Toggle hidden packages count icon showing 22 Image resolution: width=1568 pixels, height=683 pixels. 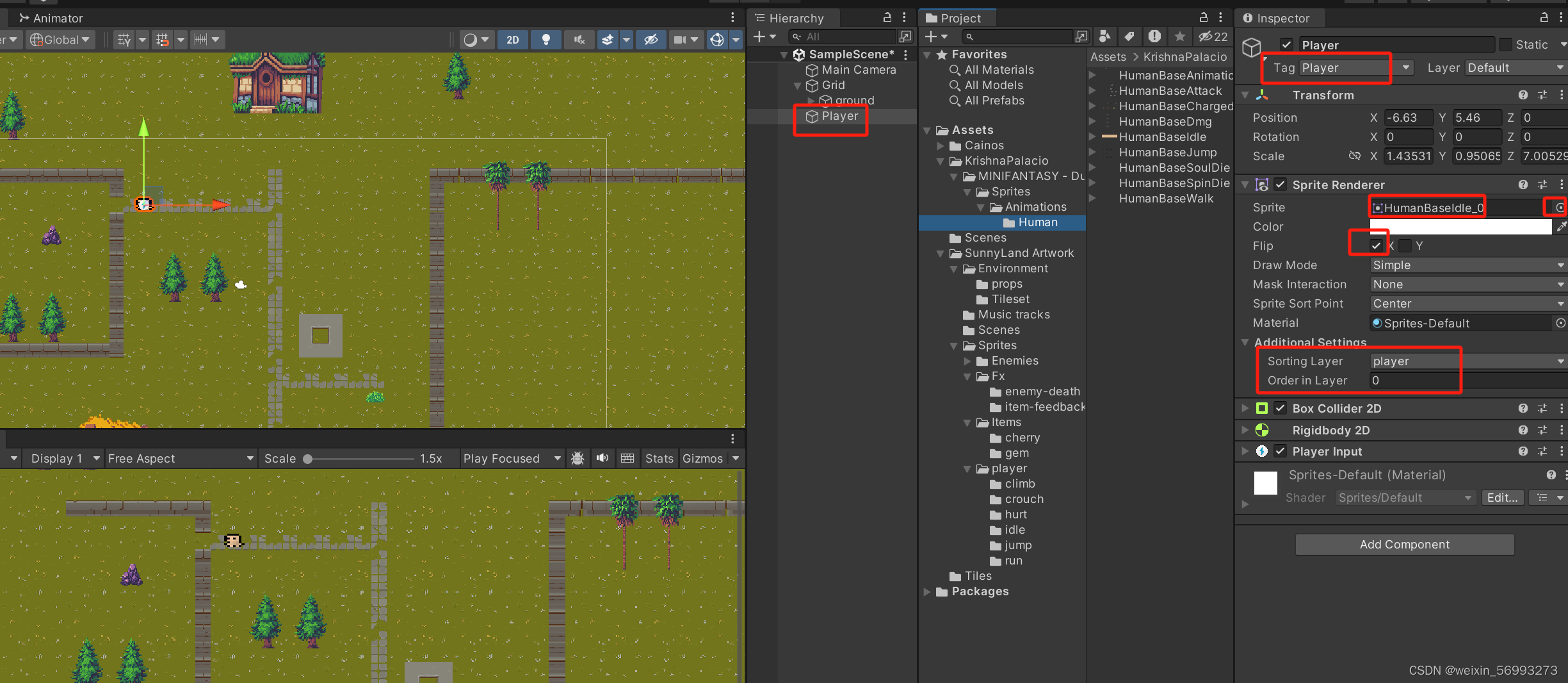[1213, 37]
